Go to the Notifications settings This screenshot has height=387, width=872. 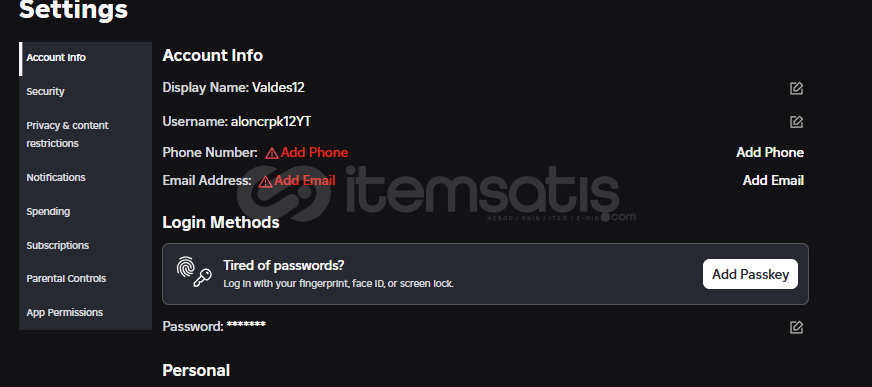pyautogui.click(x=85, y=177)
